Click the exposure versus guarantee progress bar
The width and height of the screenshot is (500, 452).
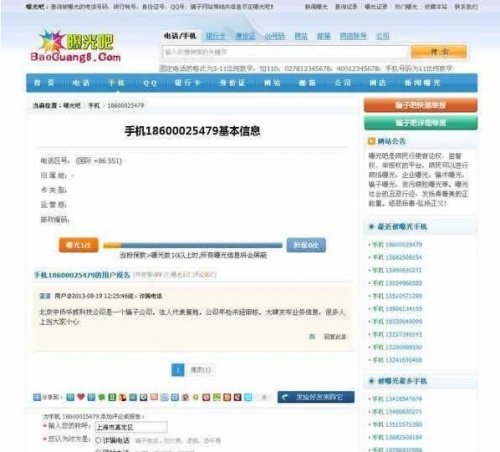(x=193, y=246)
